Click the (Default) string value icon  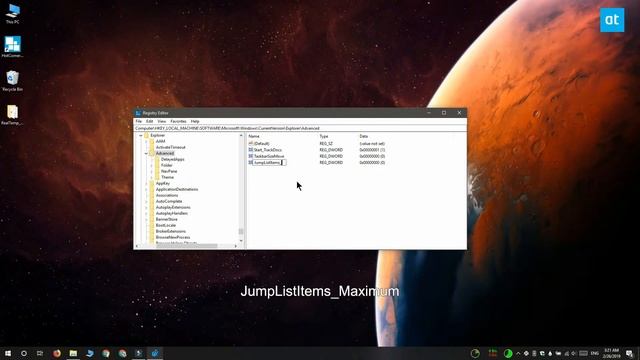pos(251,144)
